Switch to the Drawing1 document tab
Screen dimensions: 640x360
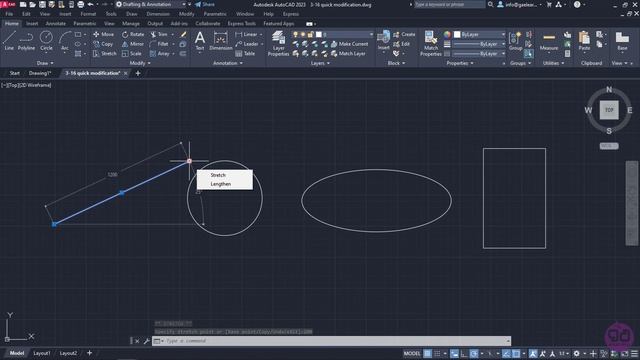(x=40, y=73)
